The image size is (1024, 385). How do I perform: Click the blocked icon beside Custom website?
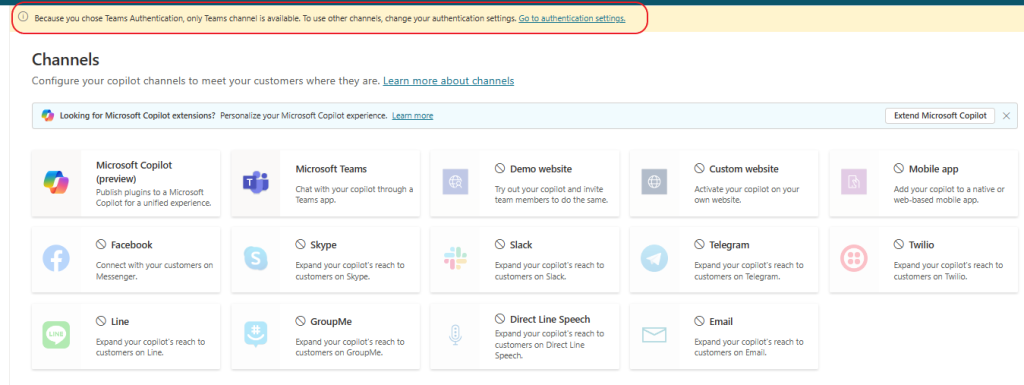tap(699, 168)
